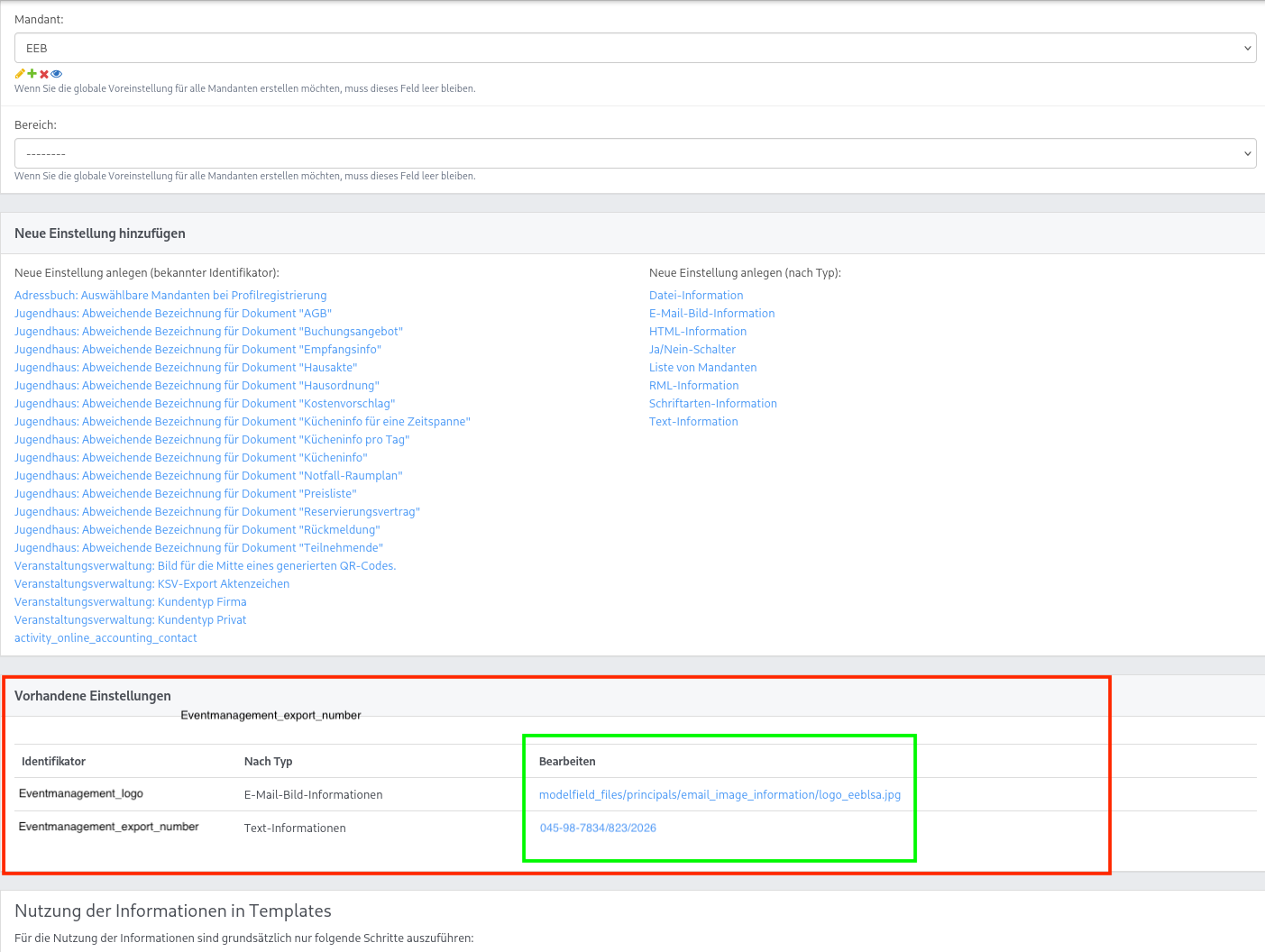
Task: Open the Liste von Mandanten link
Action: [702, 368]
